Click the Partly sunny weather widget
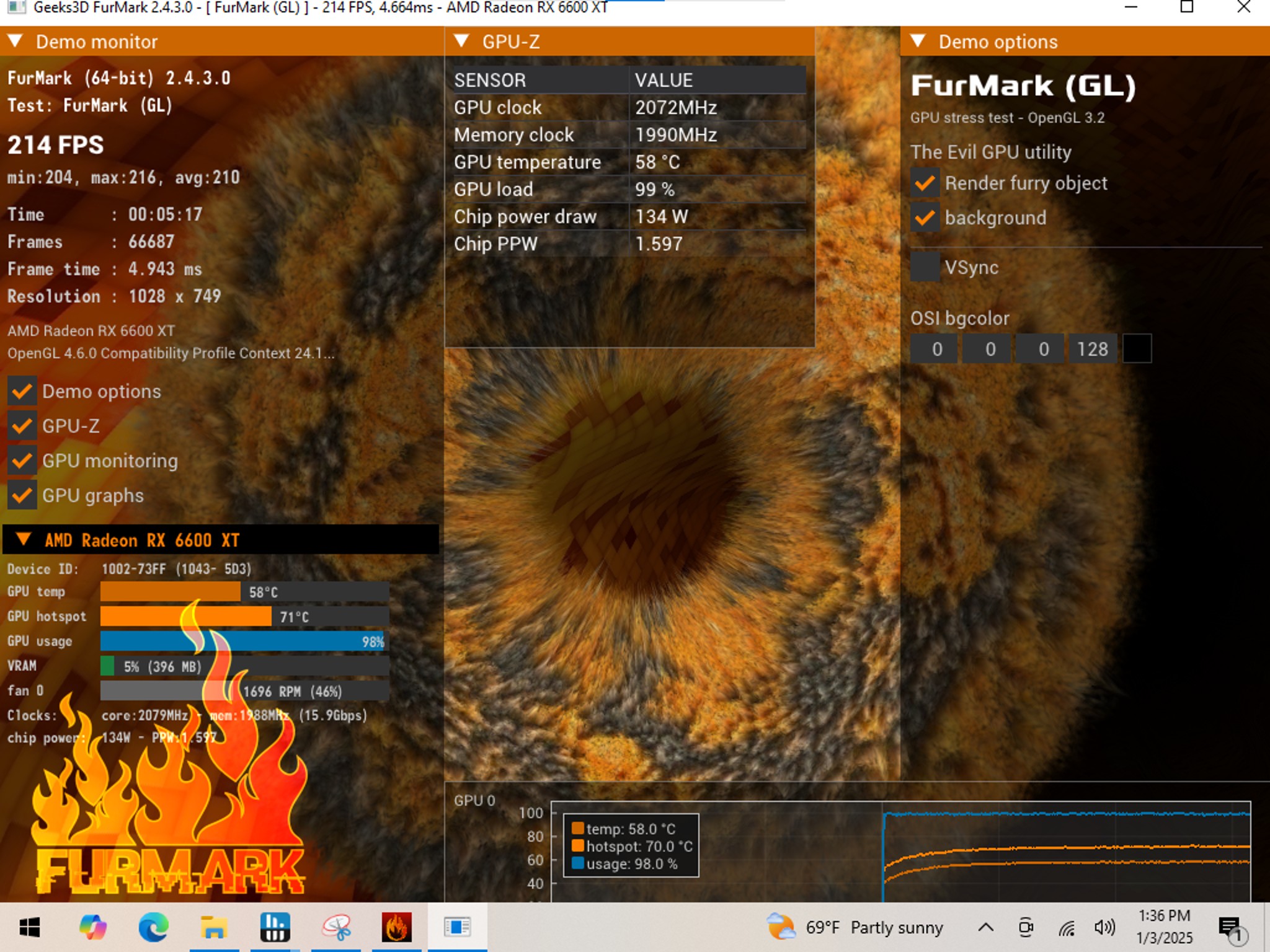This screenshot has width=1270, height=952. [x=856, y=927]
